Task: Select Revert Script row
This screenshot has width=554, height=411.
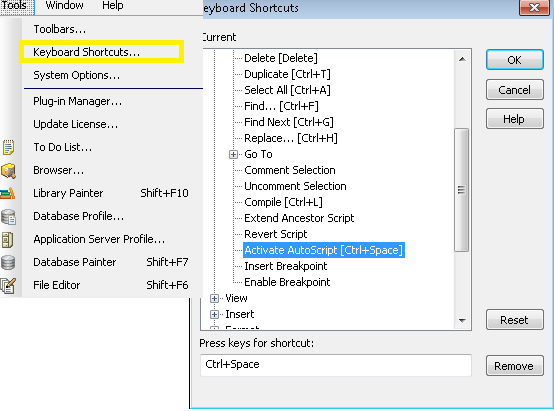Action: (x=276, y=234)
